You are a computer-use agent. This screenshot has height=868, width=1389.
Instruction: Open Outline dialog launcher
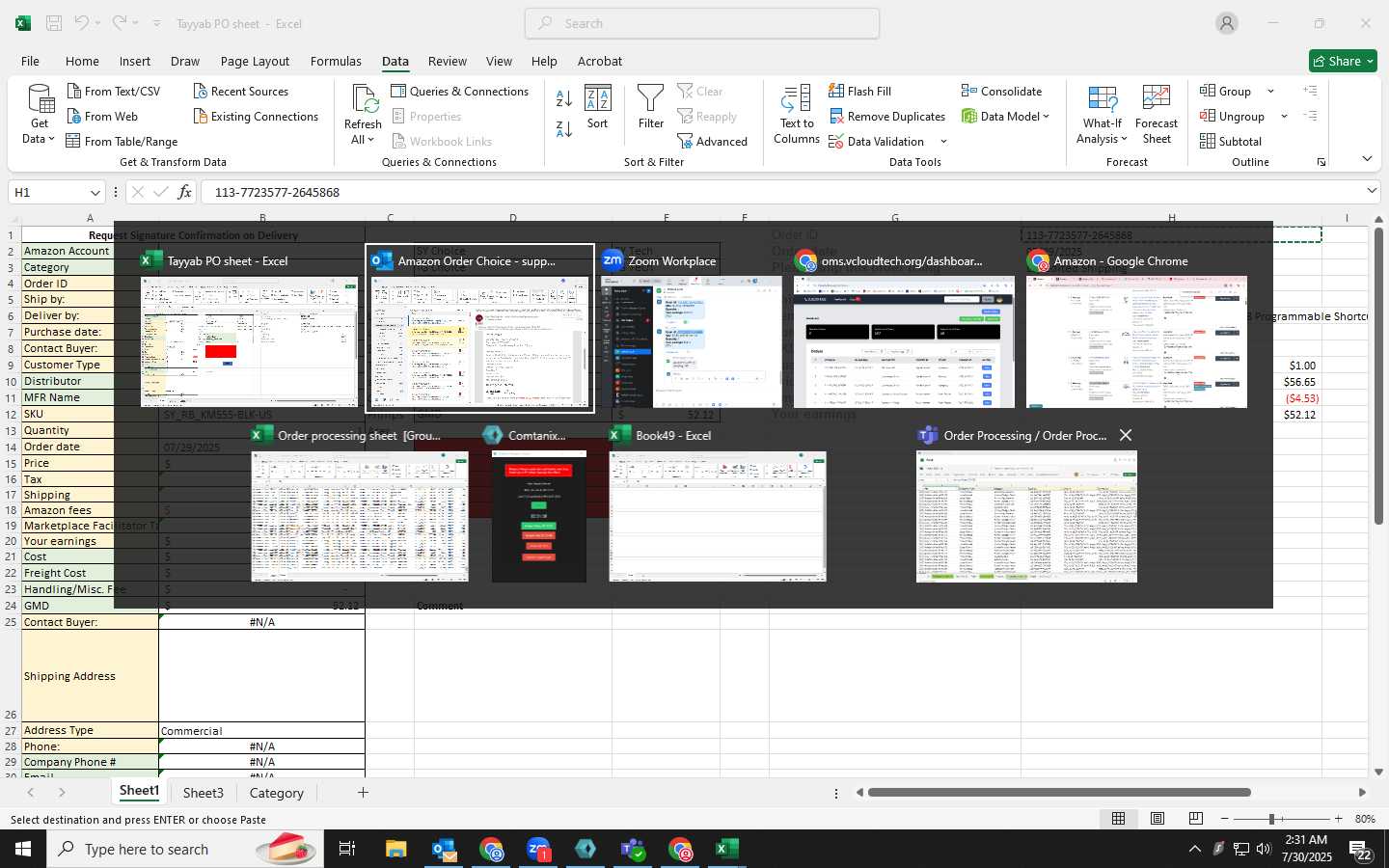[x=1321, y=162]
